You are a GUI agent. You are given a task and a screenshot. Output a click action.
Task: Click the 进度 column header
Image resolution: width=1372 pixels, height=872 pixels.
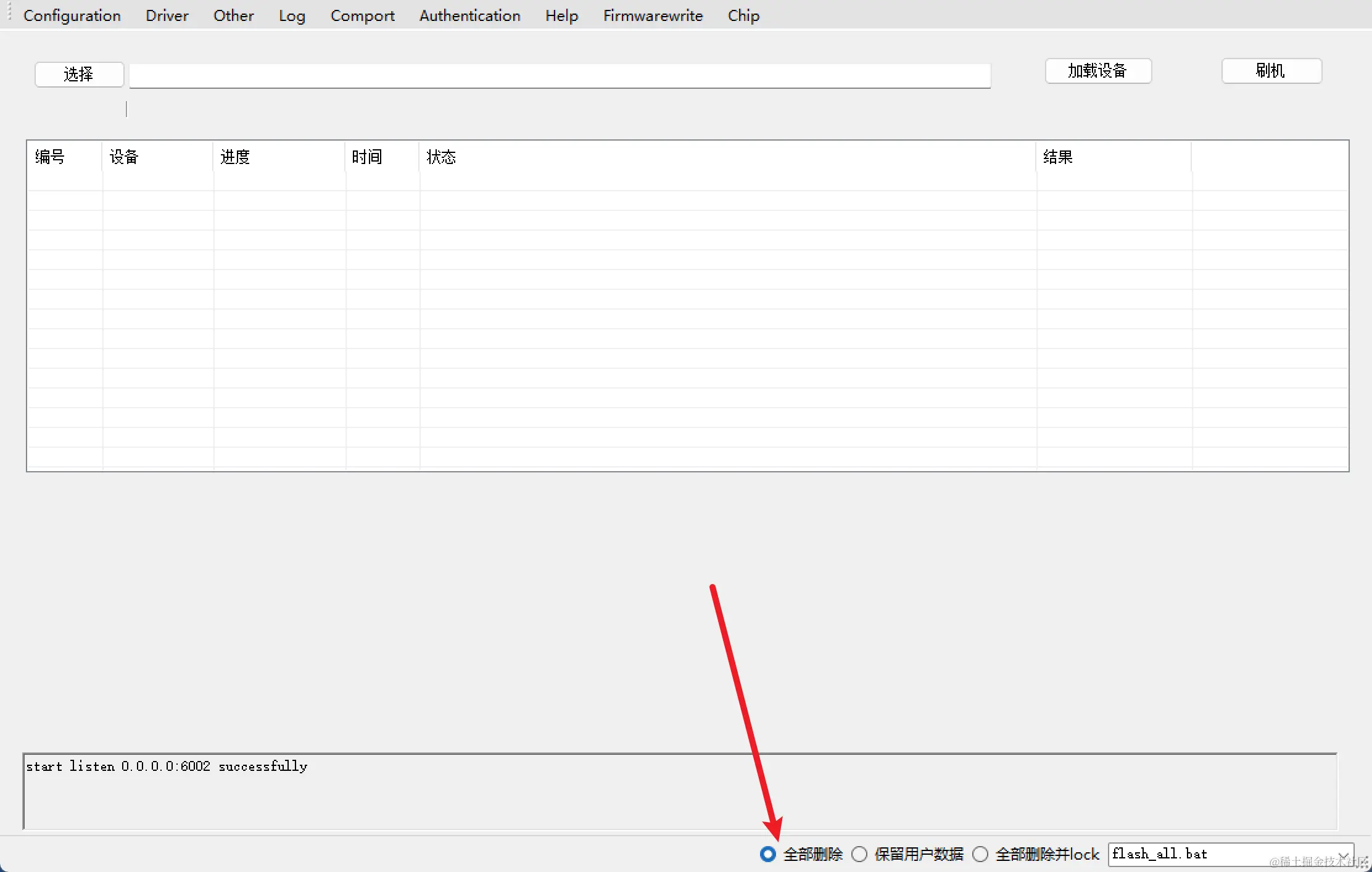coord(235,157)
